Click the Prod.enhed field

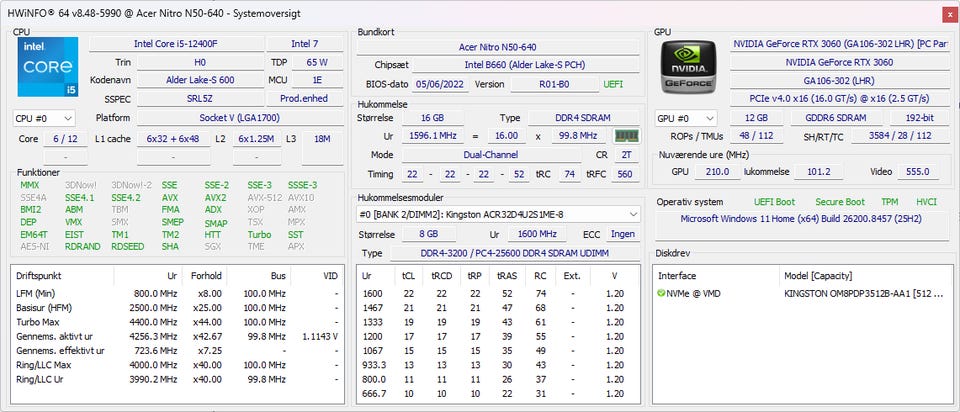point(304,99)
